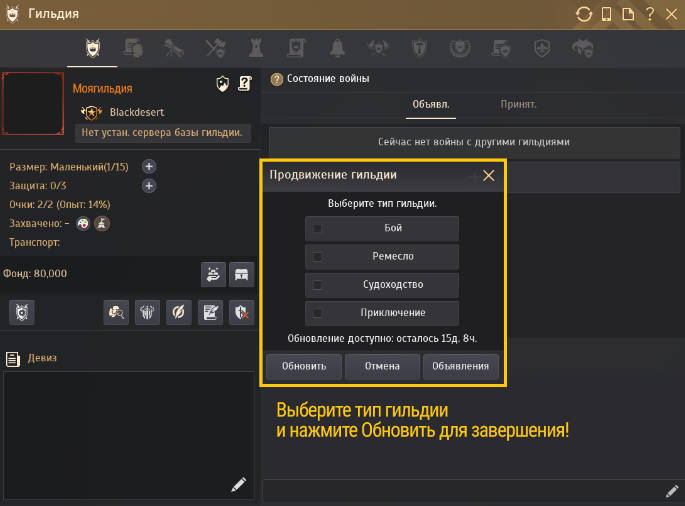
Task: Click the document page icon in title bar
Action: (628, 14)
